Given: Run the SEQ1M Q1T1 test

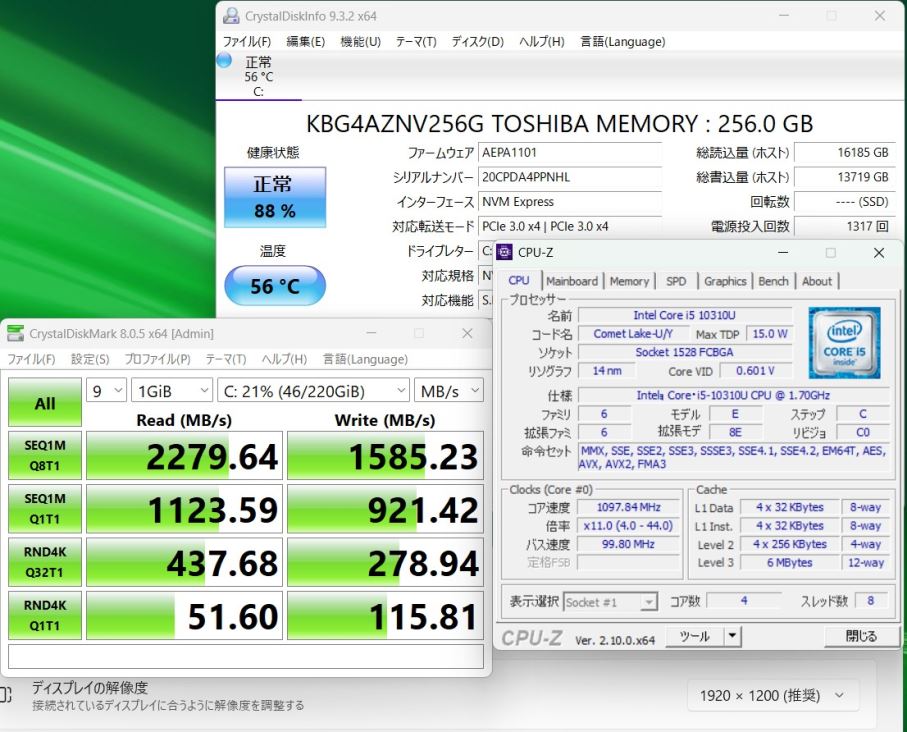Looking at the screenshot, I should [45, 509].
